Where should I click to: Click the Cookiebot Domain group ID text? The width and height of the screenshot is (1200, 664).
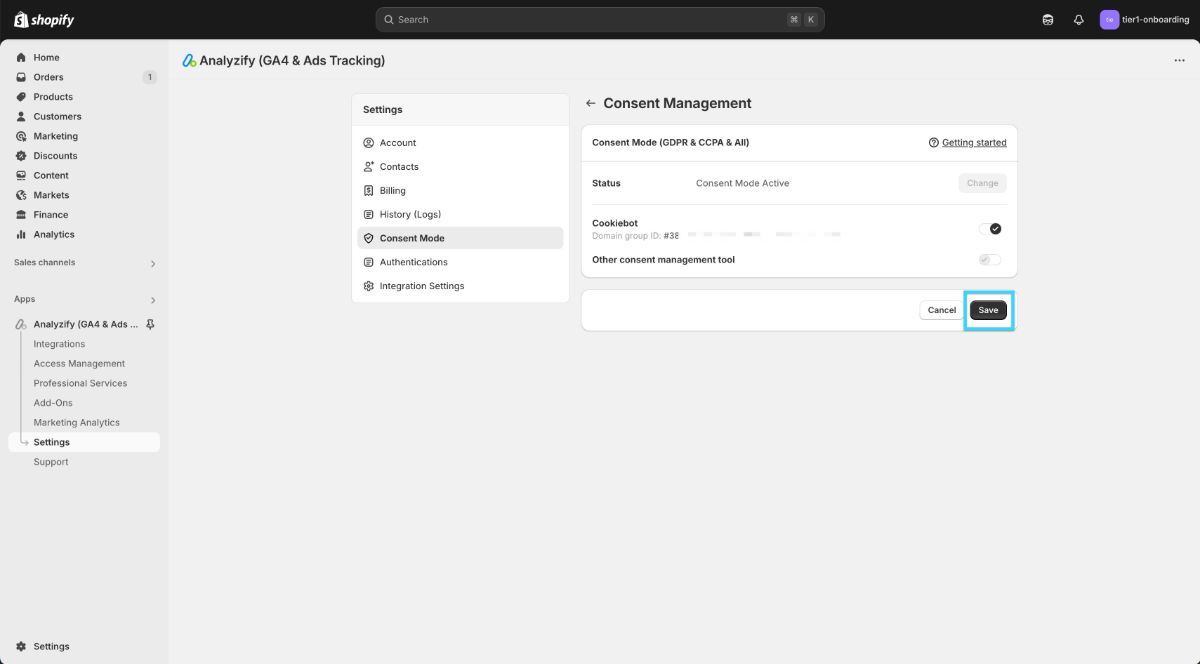(x=635, y=236)
